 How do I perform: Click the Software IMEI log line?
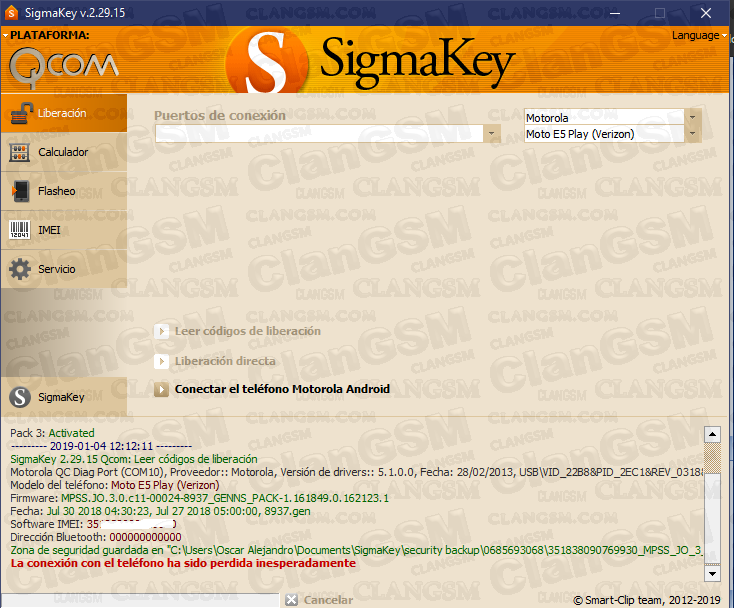click(x=93, y=524)
